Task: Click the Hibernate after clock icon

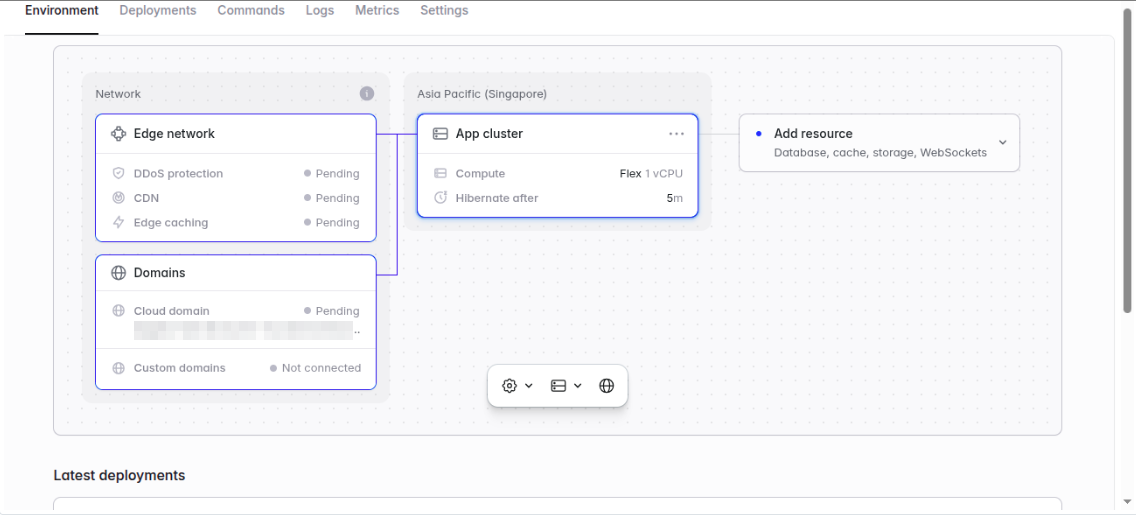Action: (x=440, y=198)
